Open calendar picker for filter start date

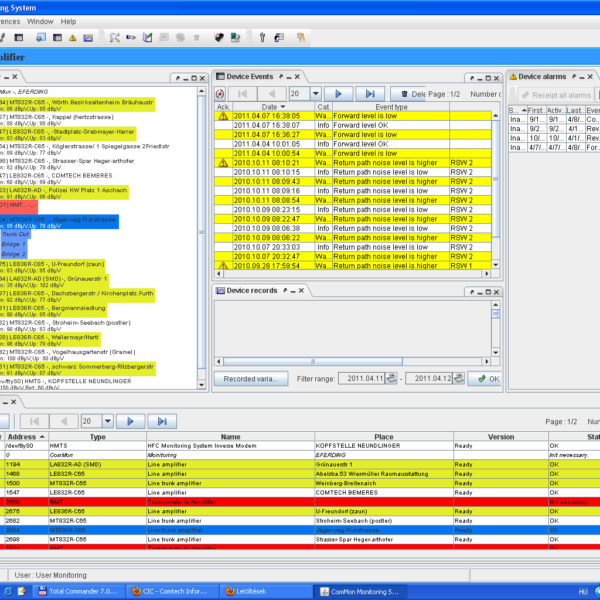(x=391, y=379)
